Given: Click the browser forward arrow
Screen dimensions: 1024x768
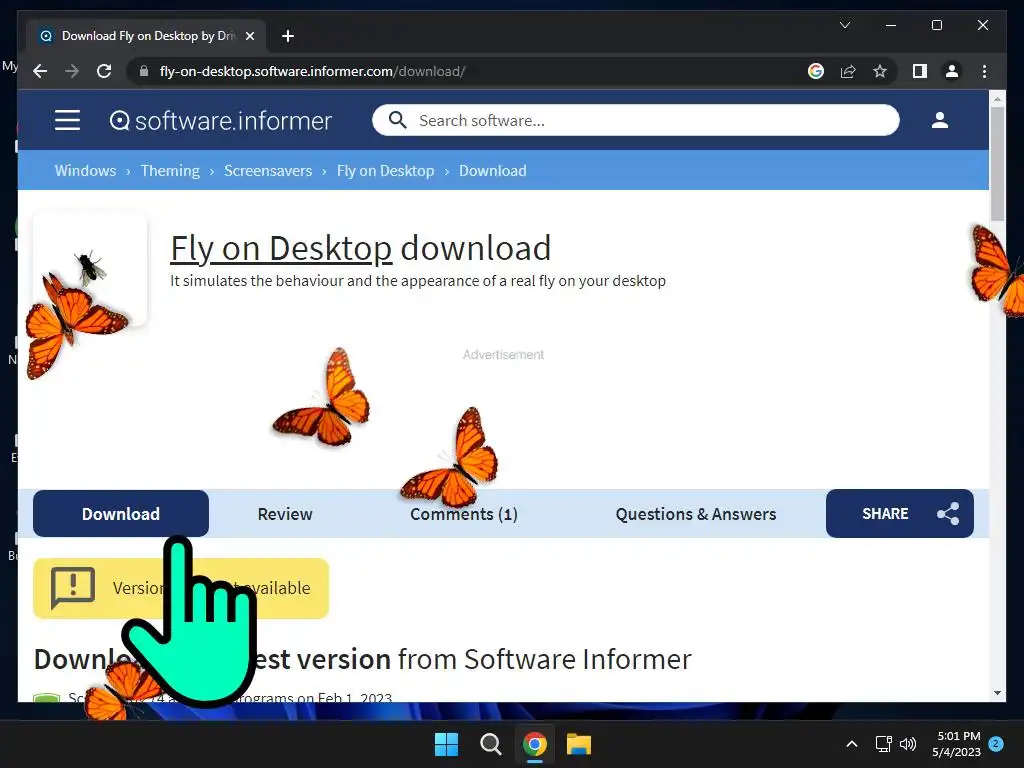Looking at the screenshot, I should point(72,71).
